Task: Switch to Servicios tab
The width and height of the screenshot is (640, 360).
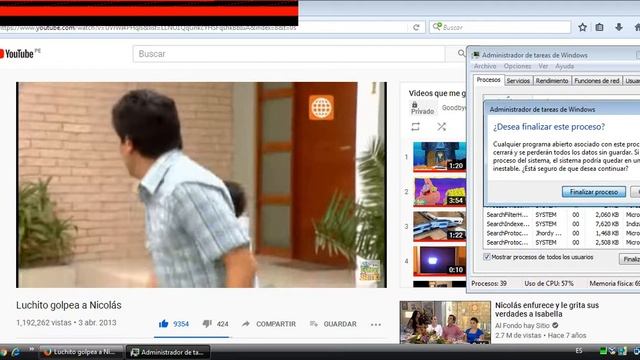Action: click(x=518, y=81)
